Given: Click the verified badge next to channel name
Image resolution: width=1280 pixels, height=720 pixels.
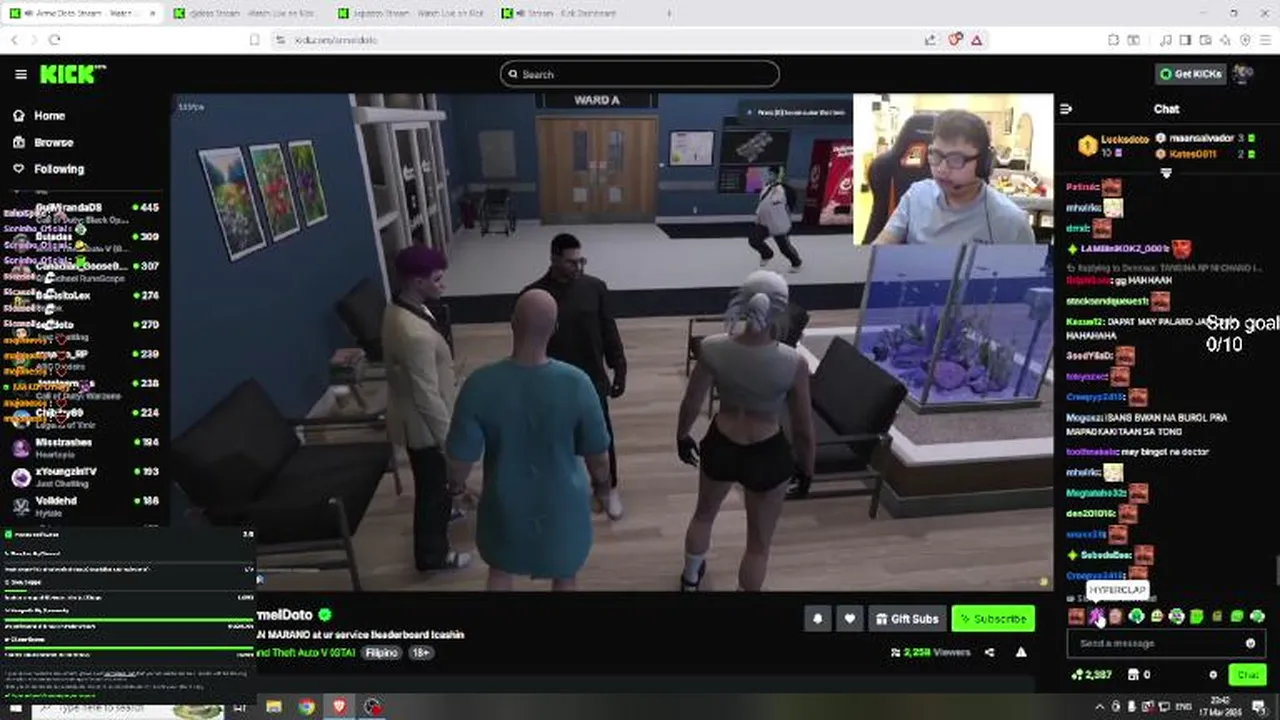Looking at the screenshot, I should point(324,615).
